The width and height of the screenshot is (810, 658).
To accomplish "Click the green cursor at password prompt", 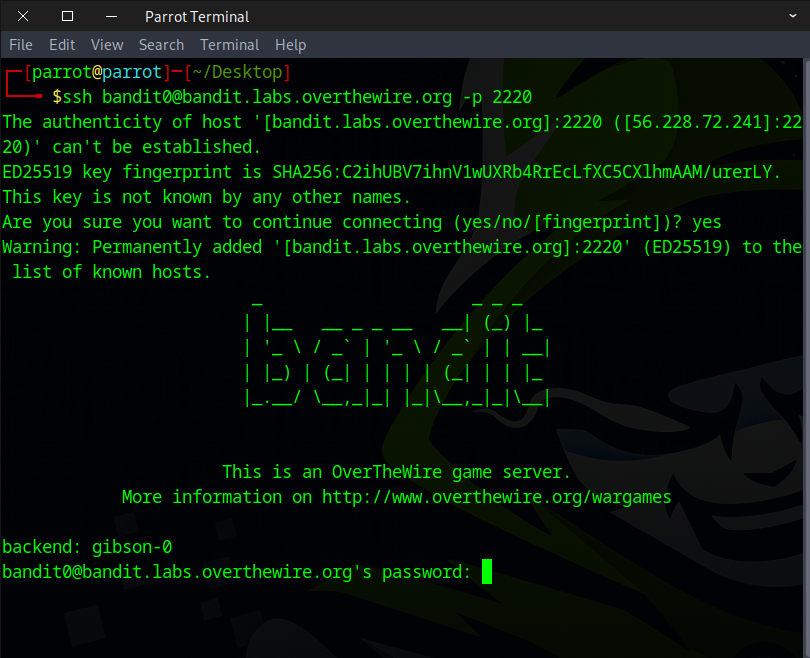I will click(487, 572).
